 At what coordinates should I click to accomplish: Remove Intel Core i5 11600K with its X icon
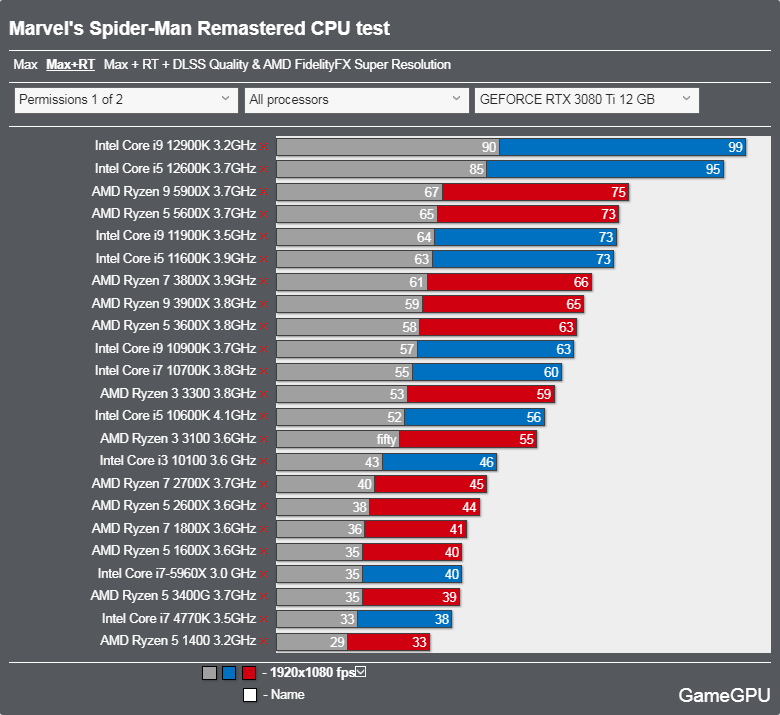264,260
